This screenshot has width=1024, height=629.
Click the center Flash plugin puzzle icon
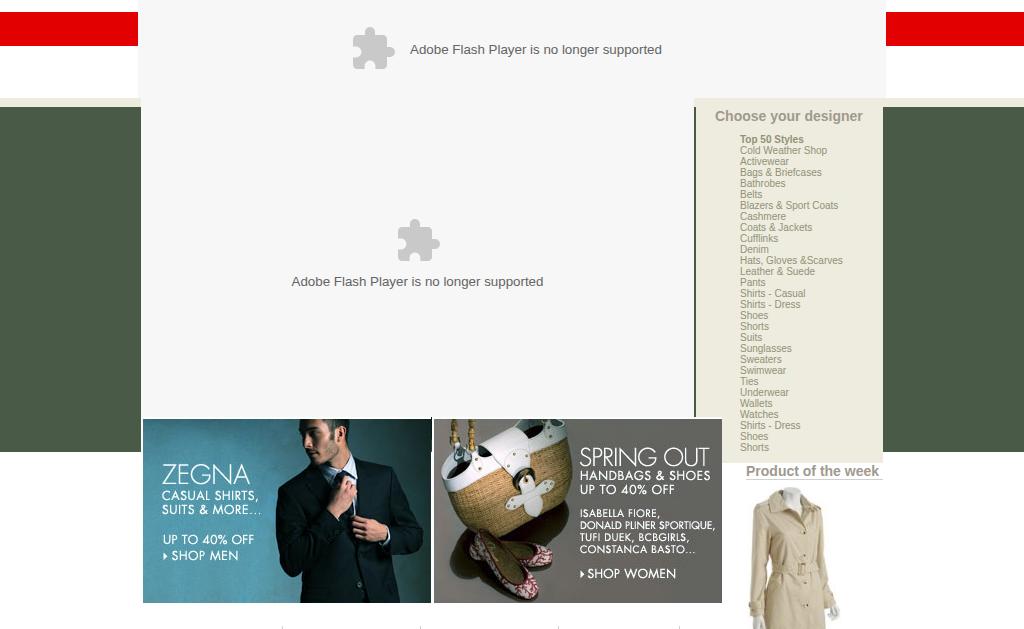tap(419, 240)
